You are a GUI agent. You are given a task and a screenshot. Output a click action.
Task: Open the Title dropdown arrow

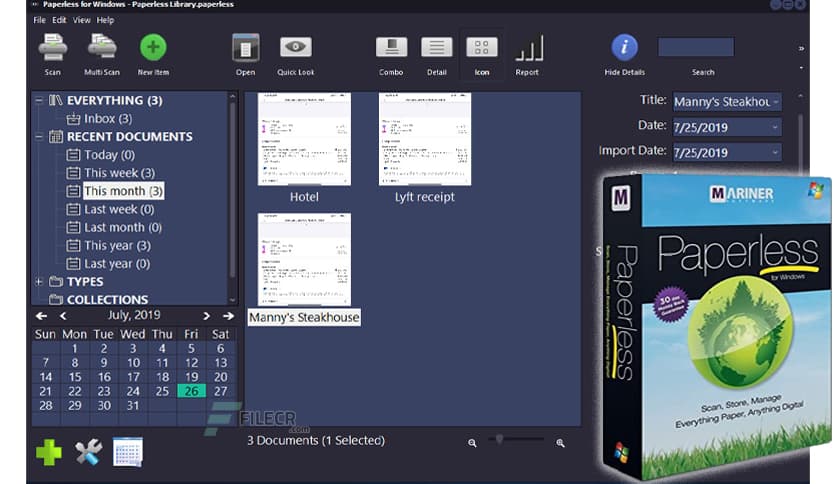(x=776, y=101)
